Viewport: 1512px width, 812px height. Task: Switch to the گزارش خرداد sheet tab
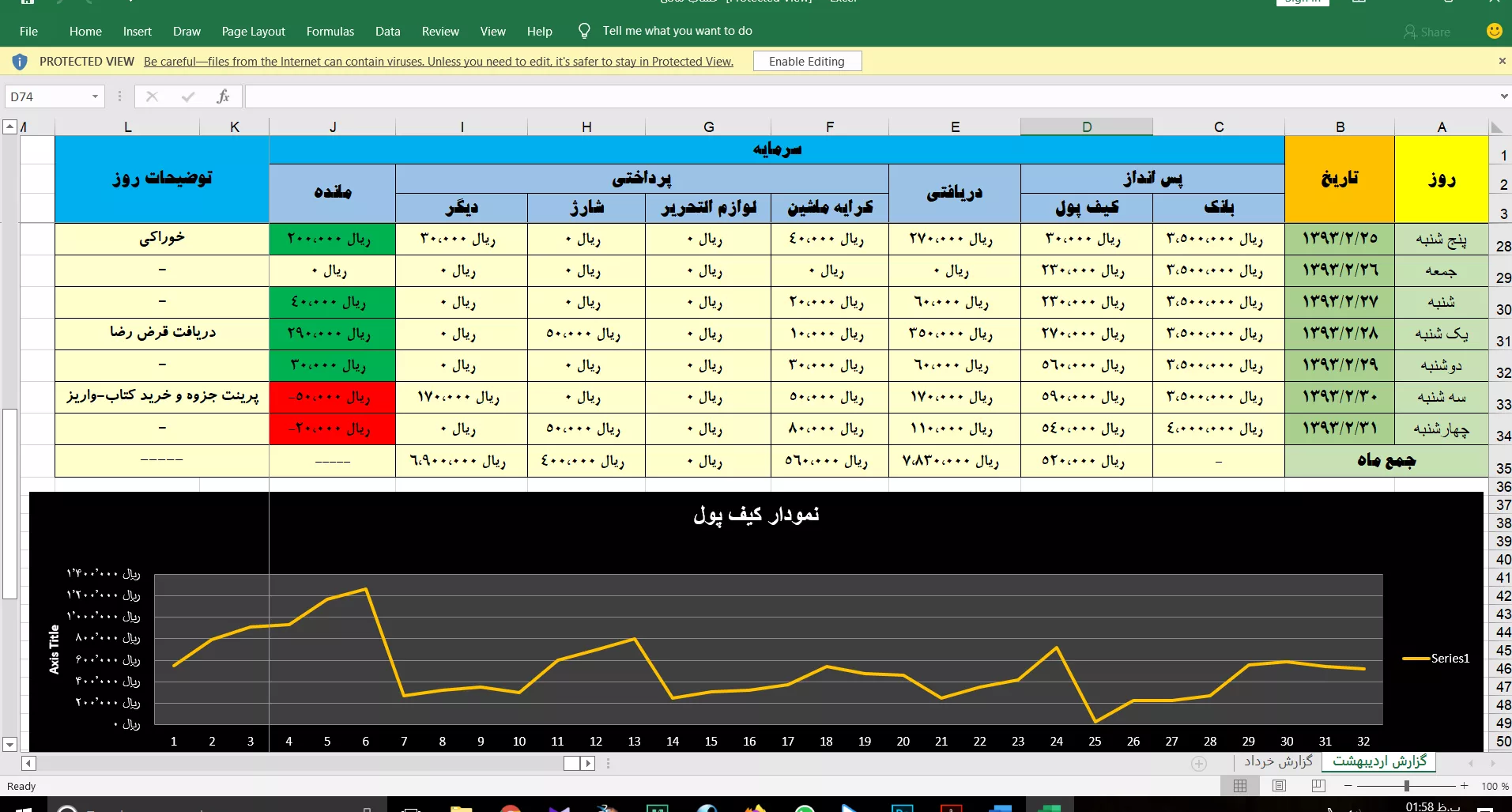(1278, 761)
